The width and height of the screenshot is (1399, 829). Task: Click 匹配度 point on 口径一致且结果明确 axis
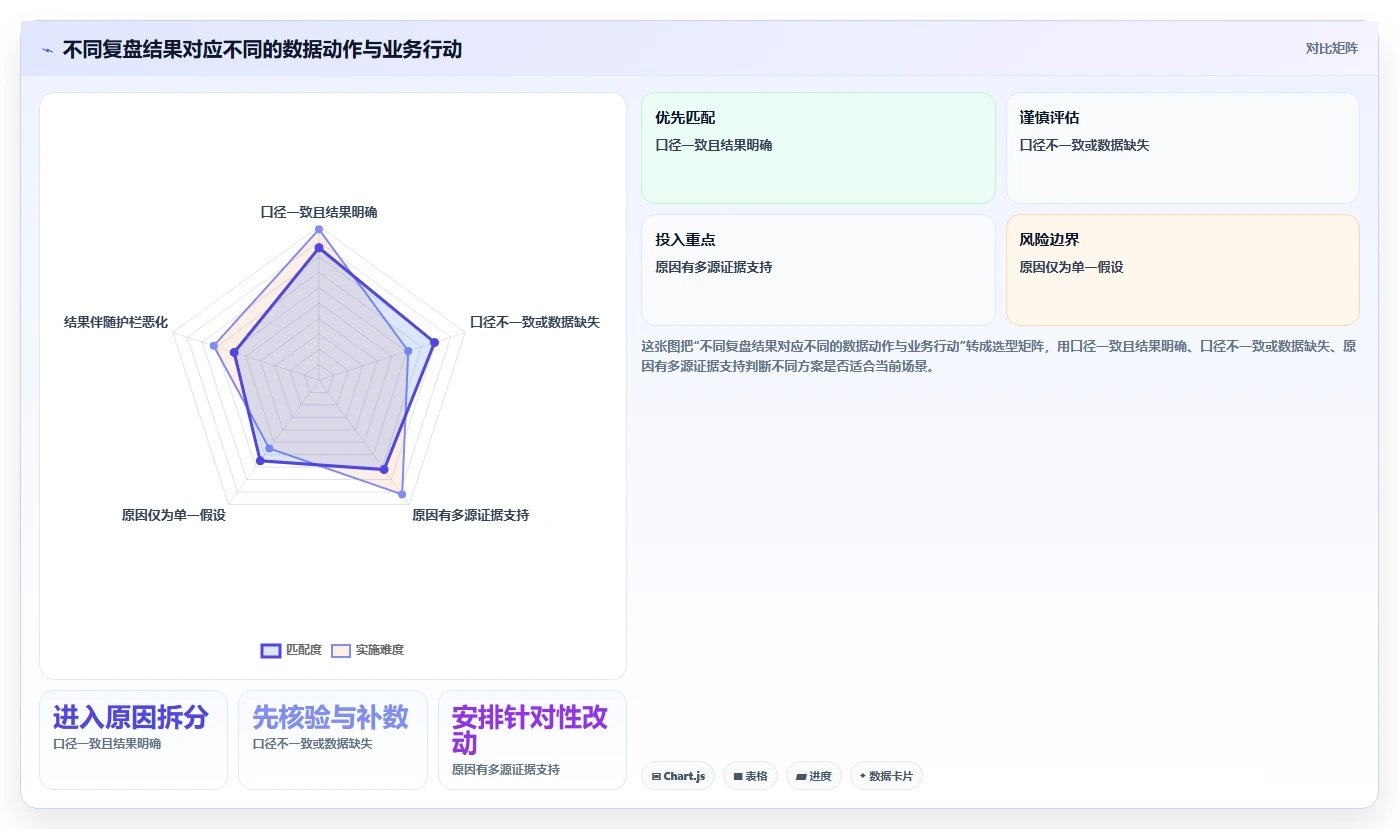pyautogui.click(x=319, y=247)
